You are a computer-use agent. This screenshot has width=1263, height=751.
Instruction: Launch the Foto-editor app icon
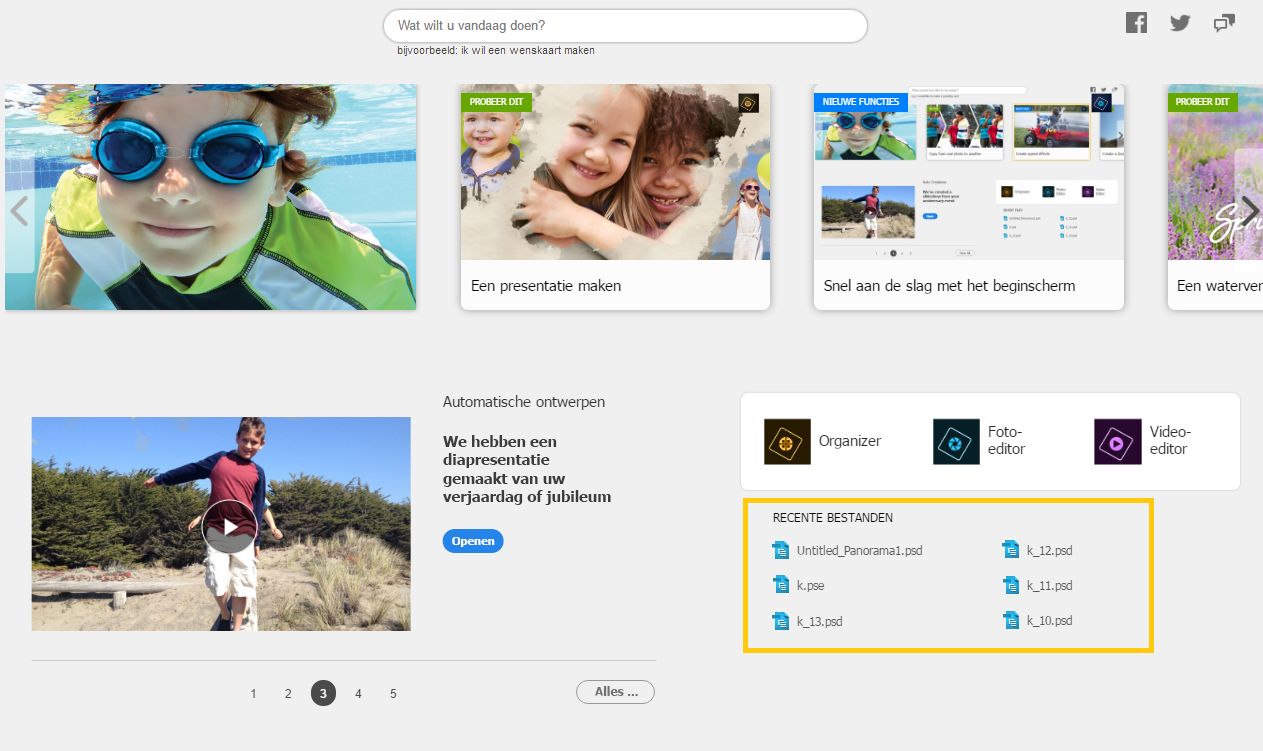pyautogui.click(x=956, y=441)
